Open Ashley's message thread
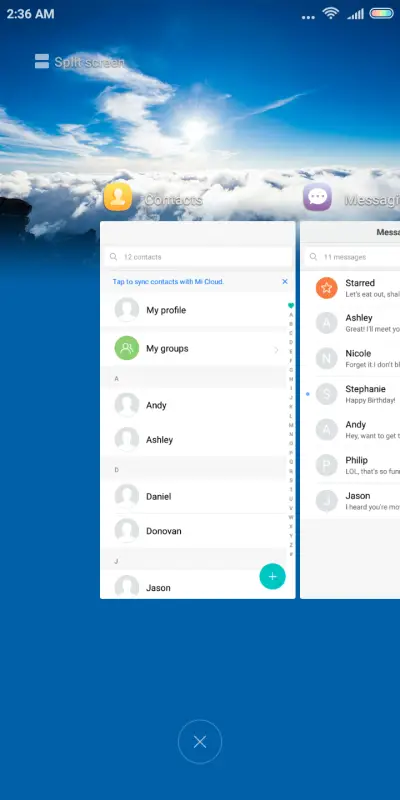The image size is (400, 800). click(350, 323)
